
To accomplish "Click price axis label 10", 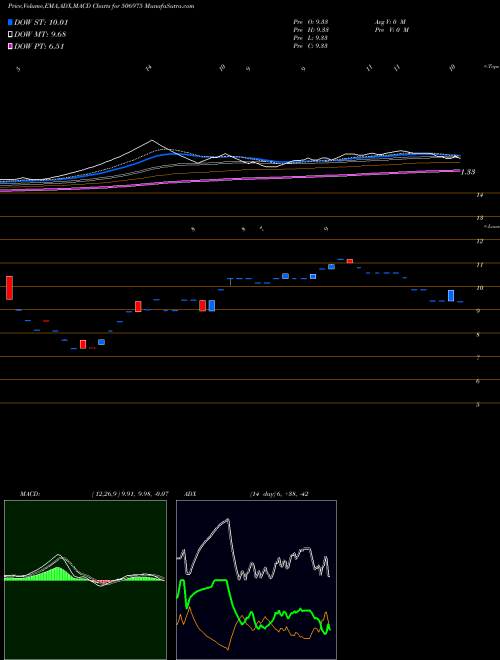I will (479, 288).
